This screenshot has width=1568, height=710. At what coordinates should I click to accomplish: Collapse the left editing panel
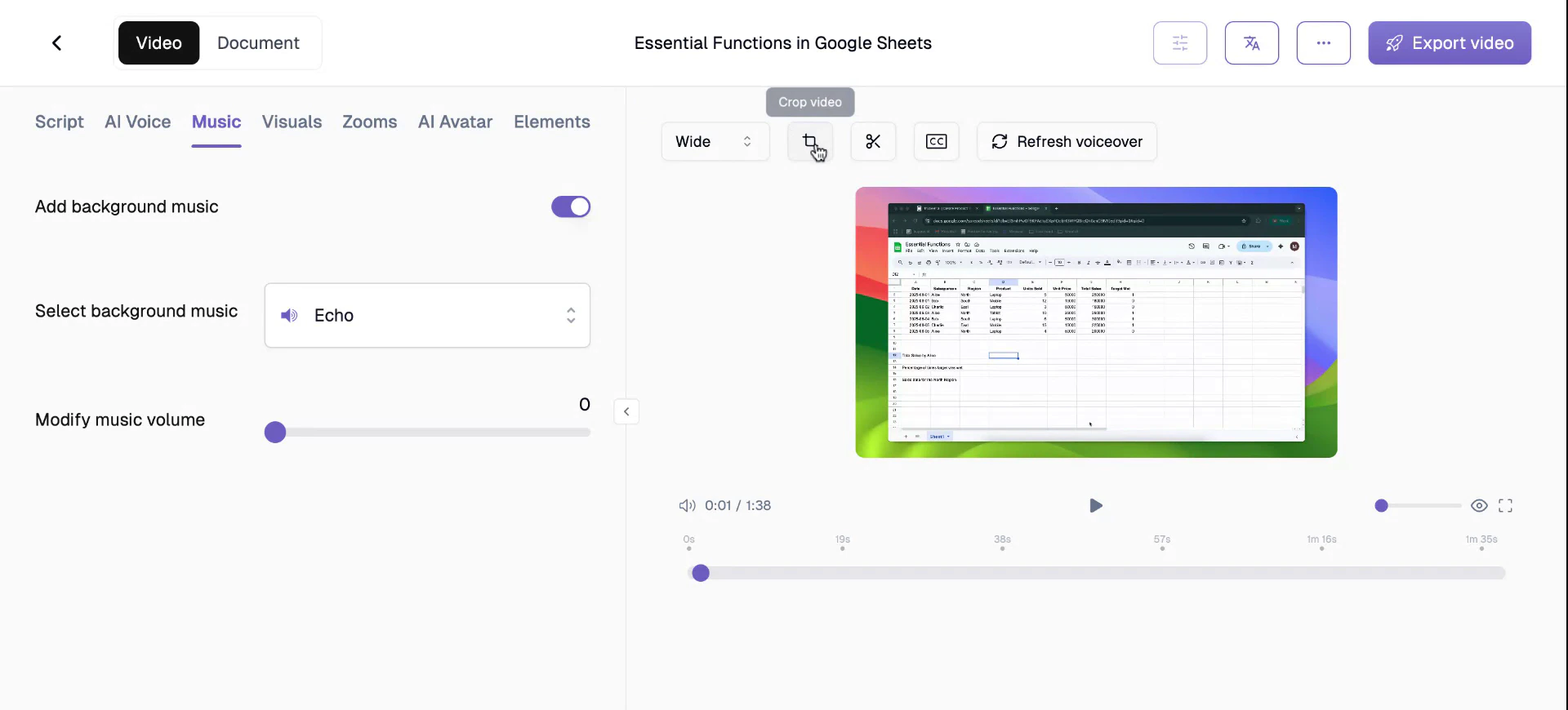pyautogui.click(x=626, y=411)
